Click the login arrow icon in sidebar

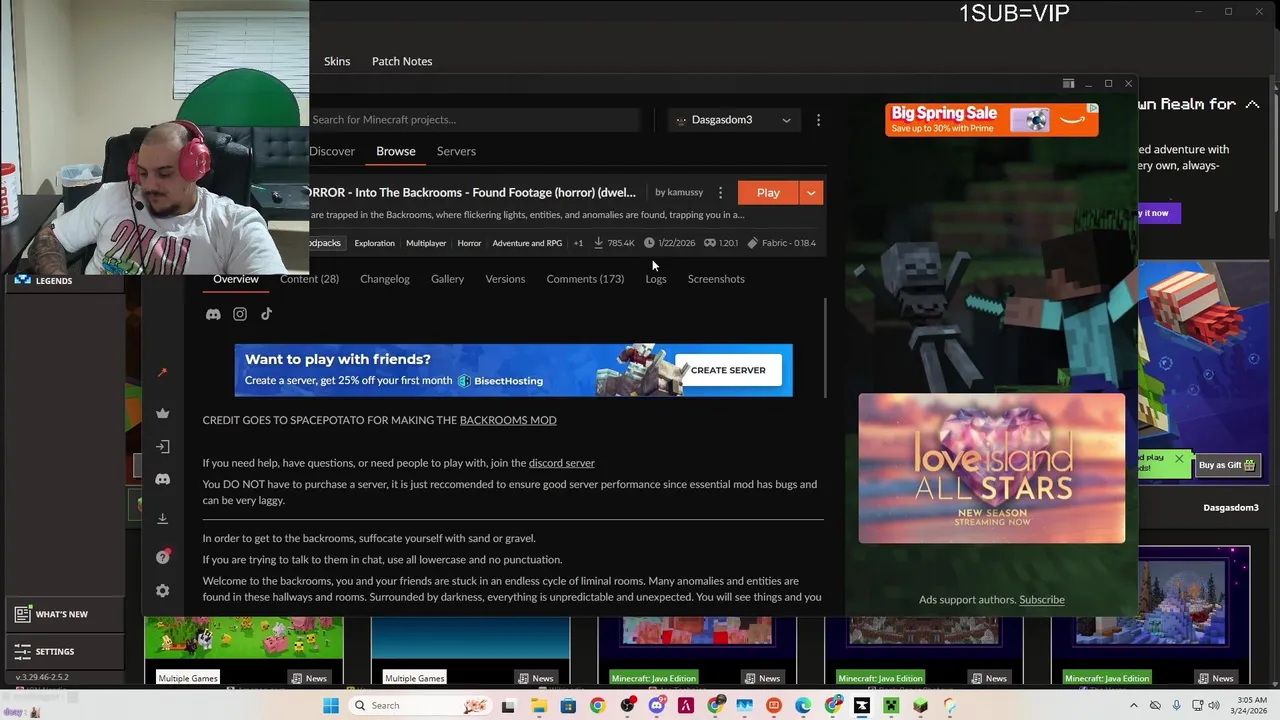click(x=163, y=447)
